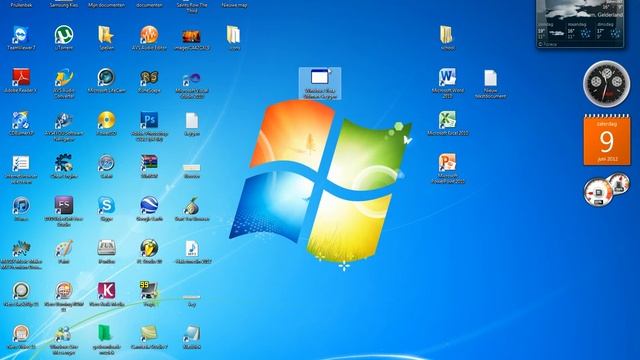Open Microsoft PowerPoint 2010

(x=447, y=163)
